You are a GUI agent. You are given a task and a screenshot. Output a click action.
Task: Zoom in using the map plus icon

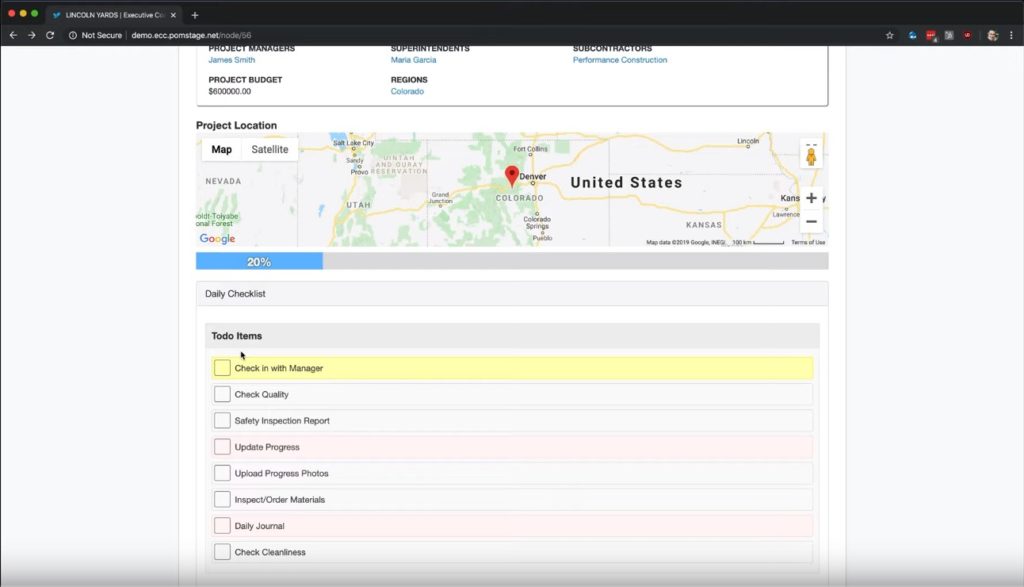[811, 197]
